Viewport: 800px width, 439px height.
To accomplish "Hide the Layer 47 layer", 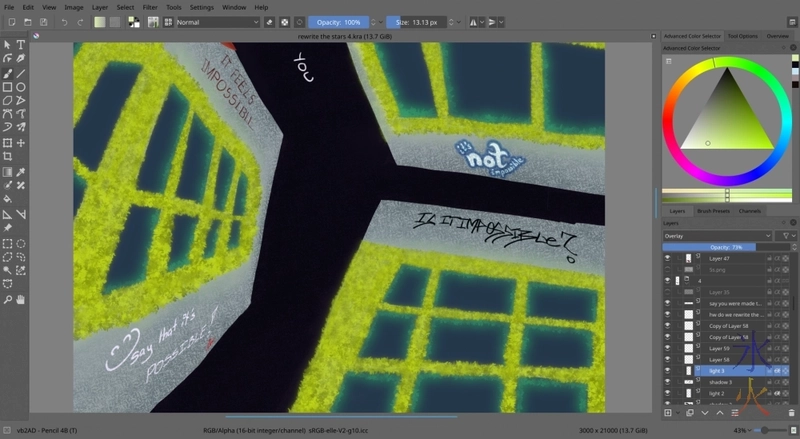I will (667, 258).
